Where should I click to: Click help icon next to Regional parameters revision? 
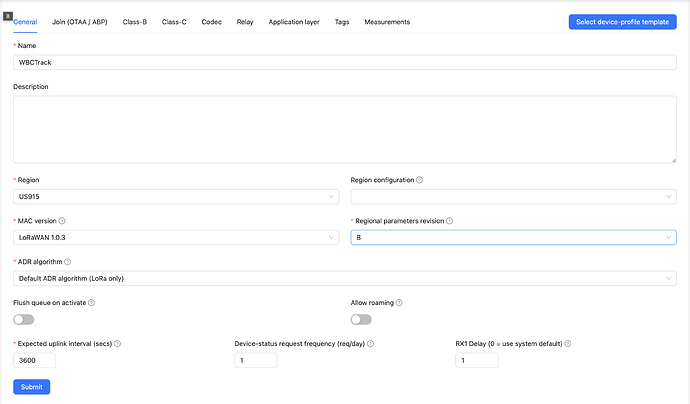pyautogui.click(x=449, y=221)
